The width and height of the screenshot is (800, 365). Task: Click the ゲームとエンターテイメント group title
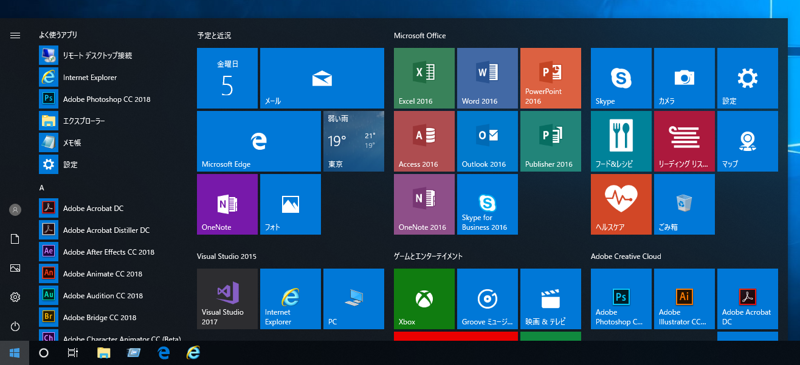tap(428, 256)
